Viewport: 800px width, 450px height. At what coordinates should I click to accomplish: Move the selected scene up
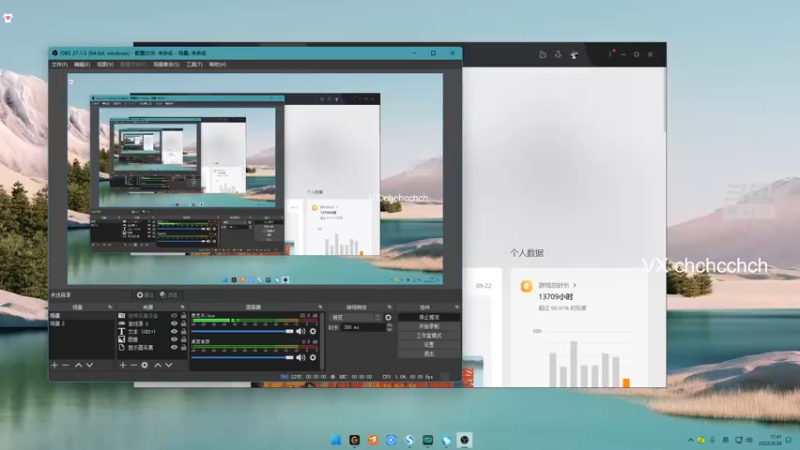point(79,365)
